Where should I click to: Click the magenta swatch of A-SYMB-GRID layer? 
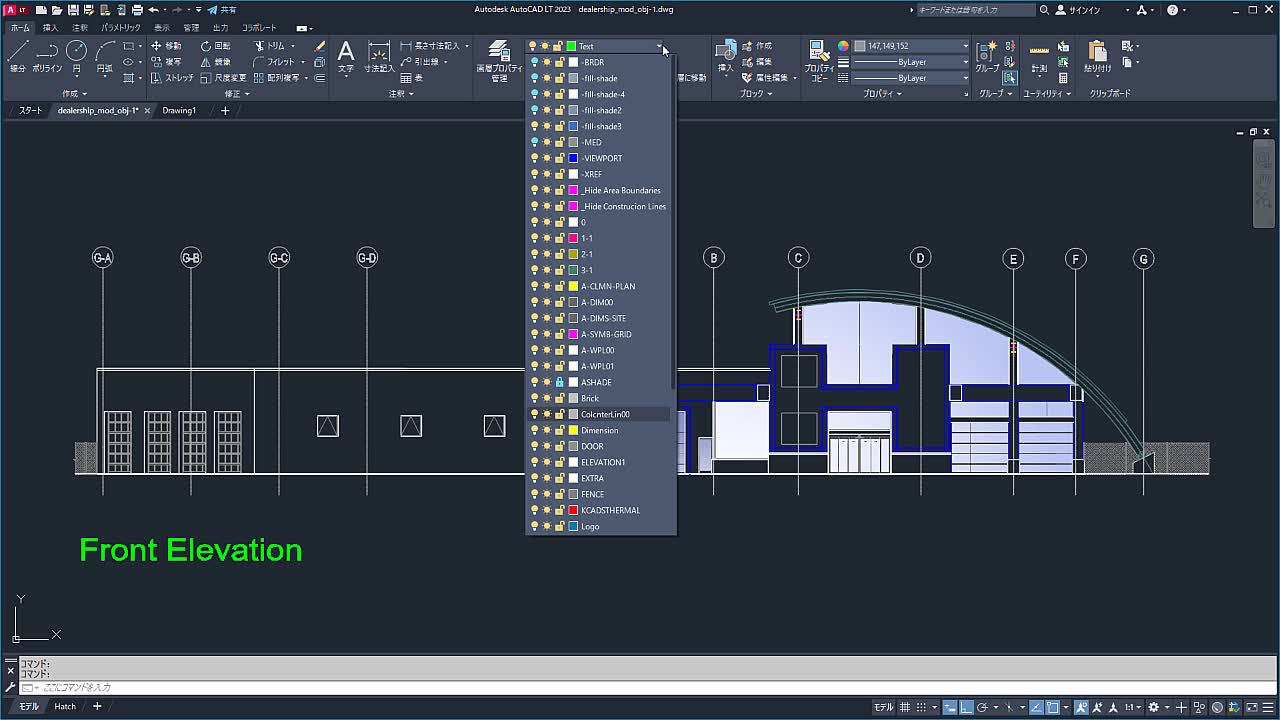[x=573, y=334]
